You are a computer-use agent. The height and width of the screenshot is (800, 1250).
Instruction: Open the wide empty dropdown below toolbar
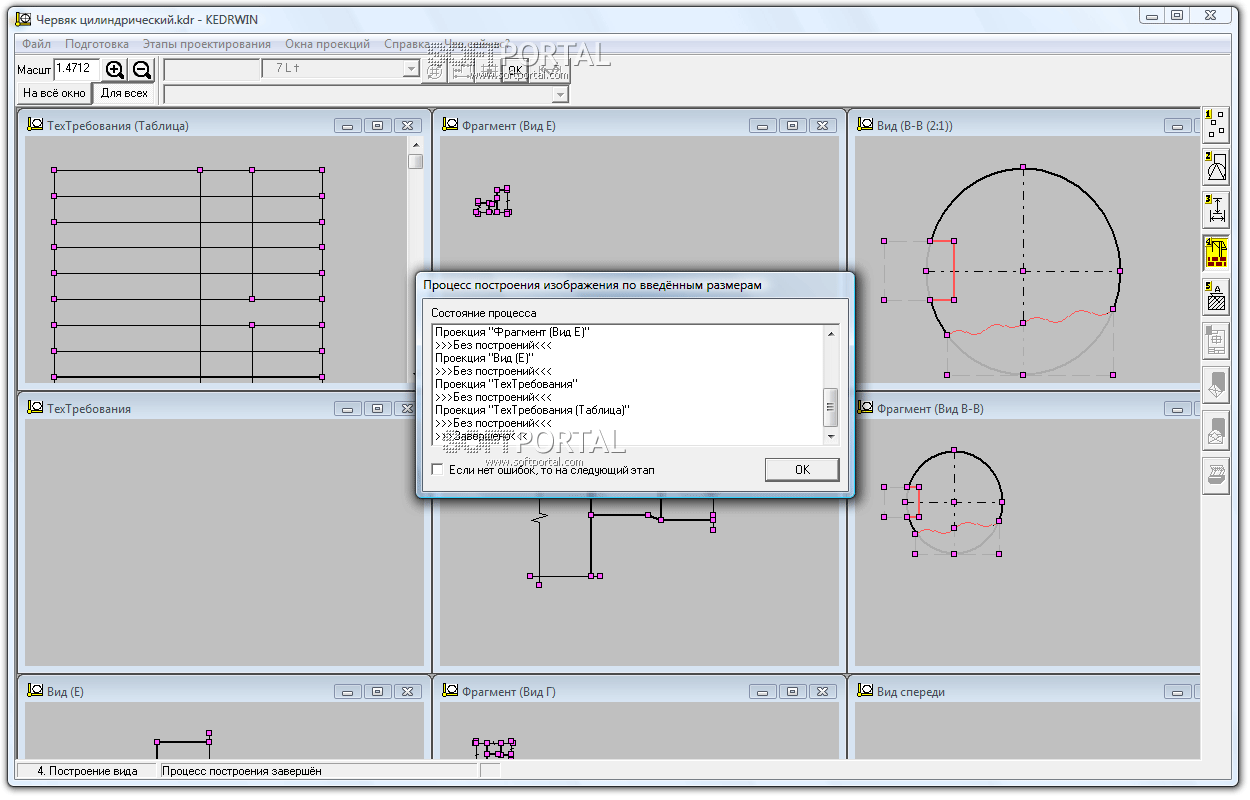pos(560,94)
